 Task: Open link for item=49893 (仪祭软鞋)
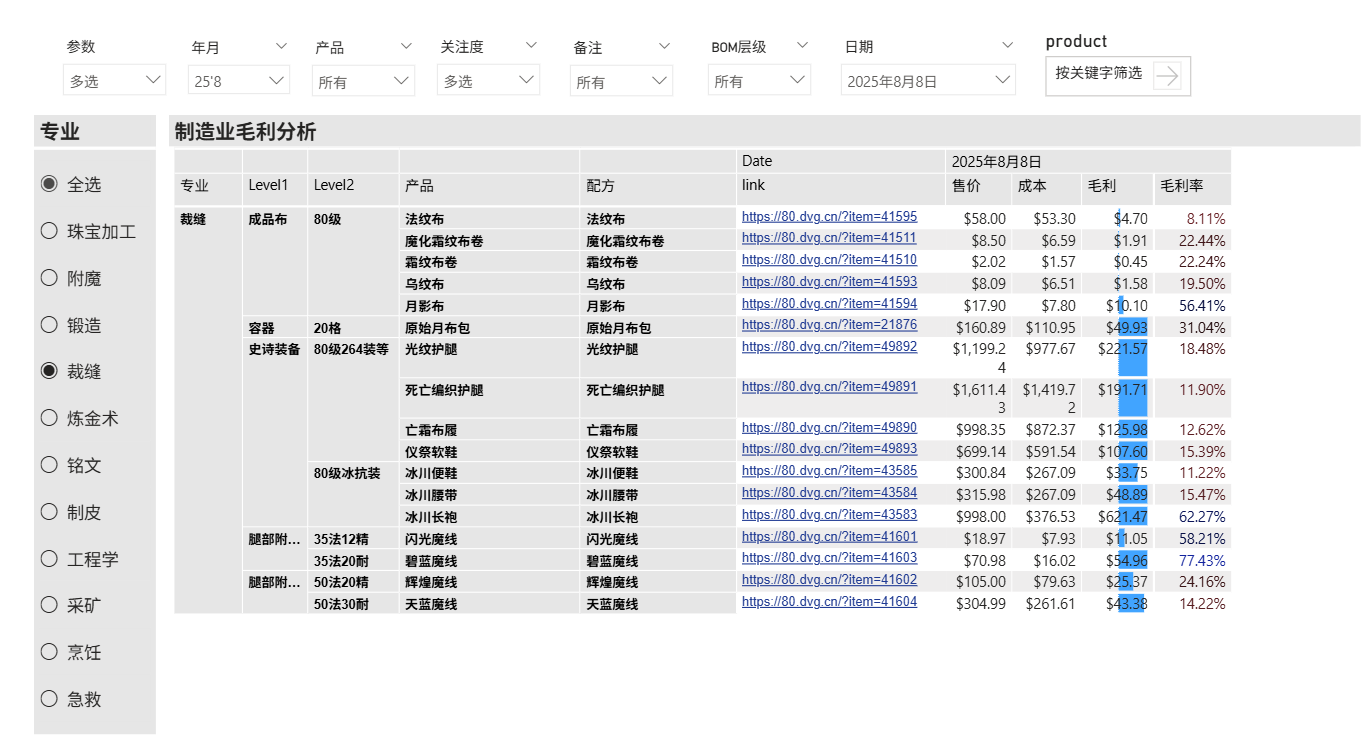tap(829, 448)
